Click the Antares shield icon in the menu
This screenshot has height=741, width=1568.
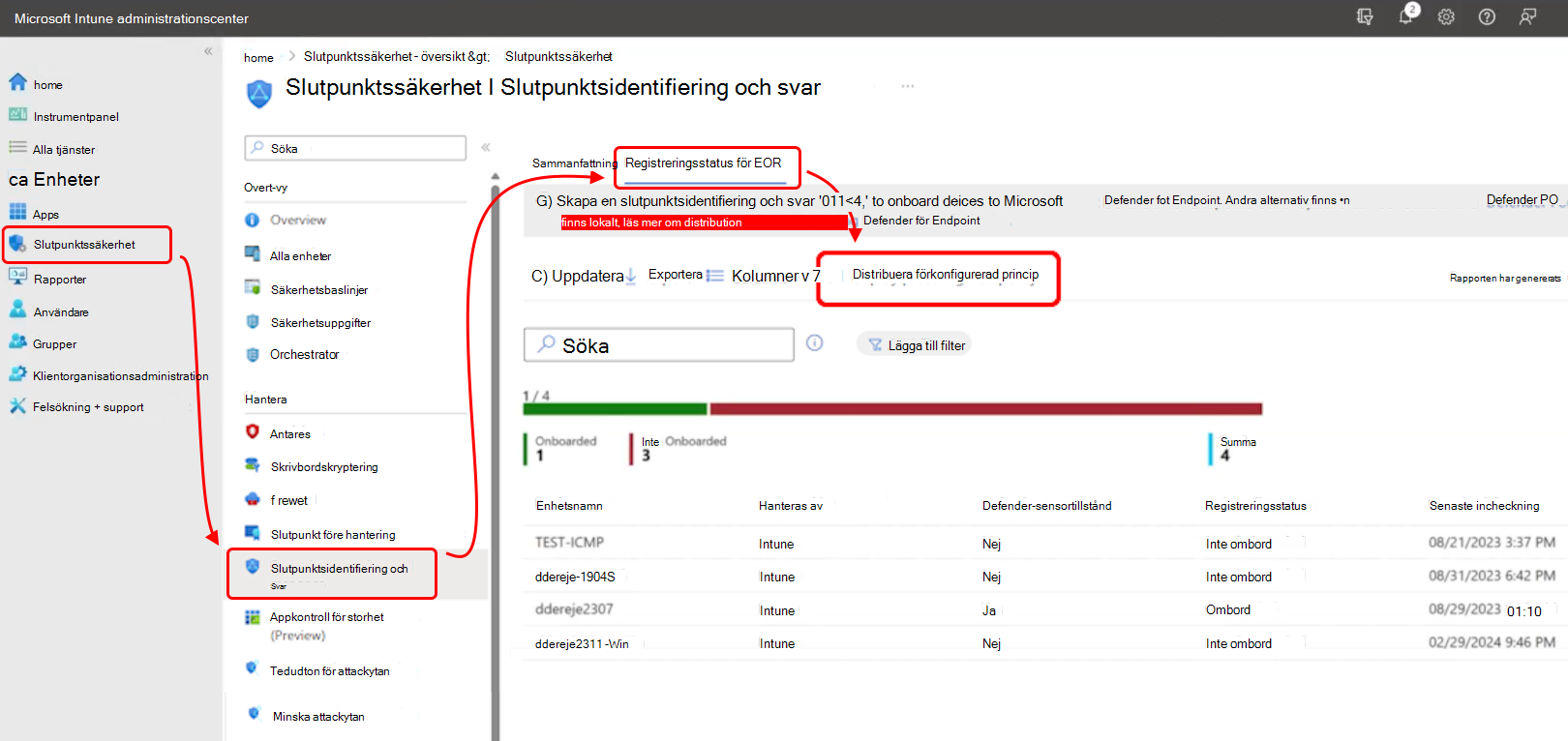point(253,432)
